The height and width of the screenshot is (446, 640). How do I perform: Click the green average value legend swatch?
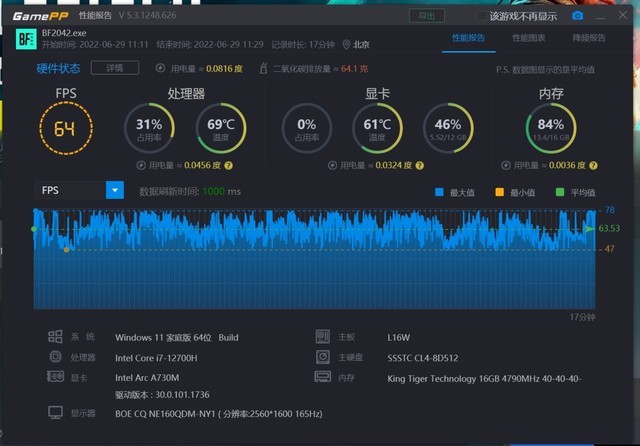click(x=560, y=192)
